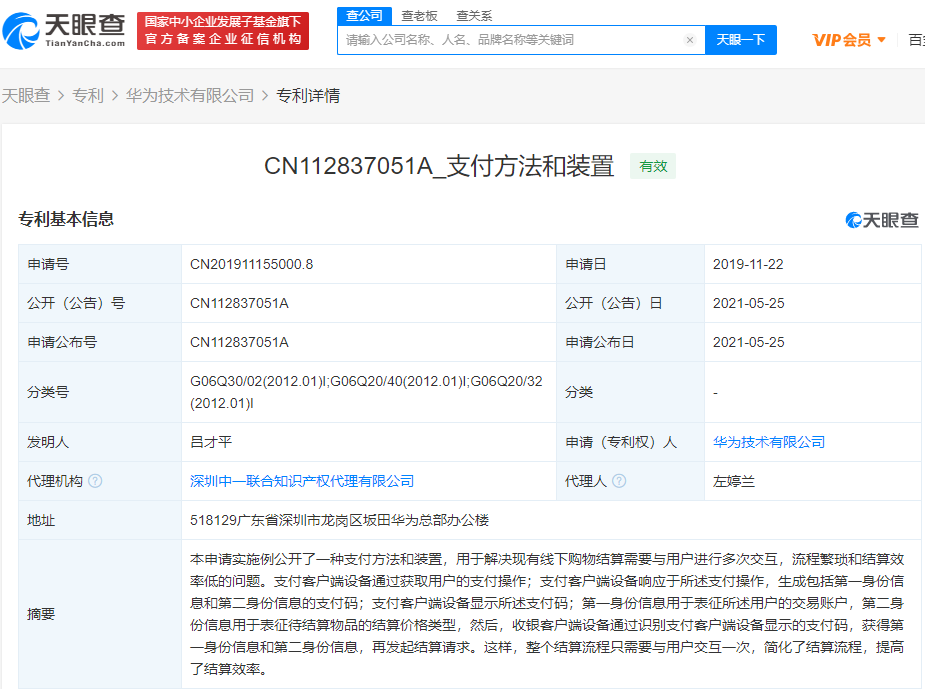Go to 天眼查 home breadcrumb
This screenshot has height=689, width=925.
click(27, 96)
